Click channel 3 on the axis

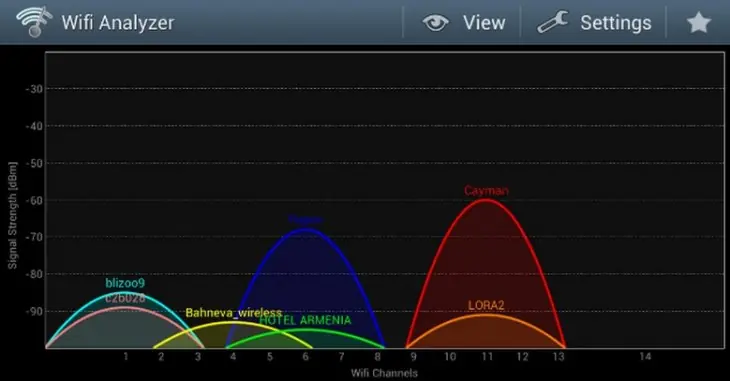coord(197,357)
